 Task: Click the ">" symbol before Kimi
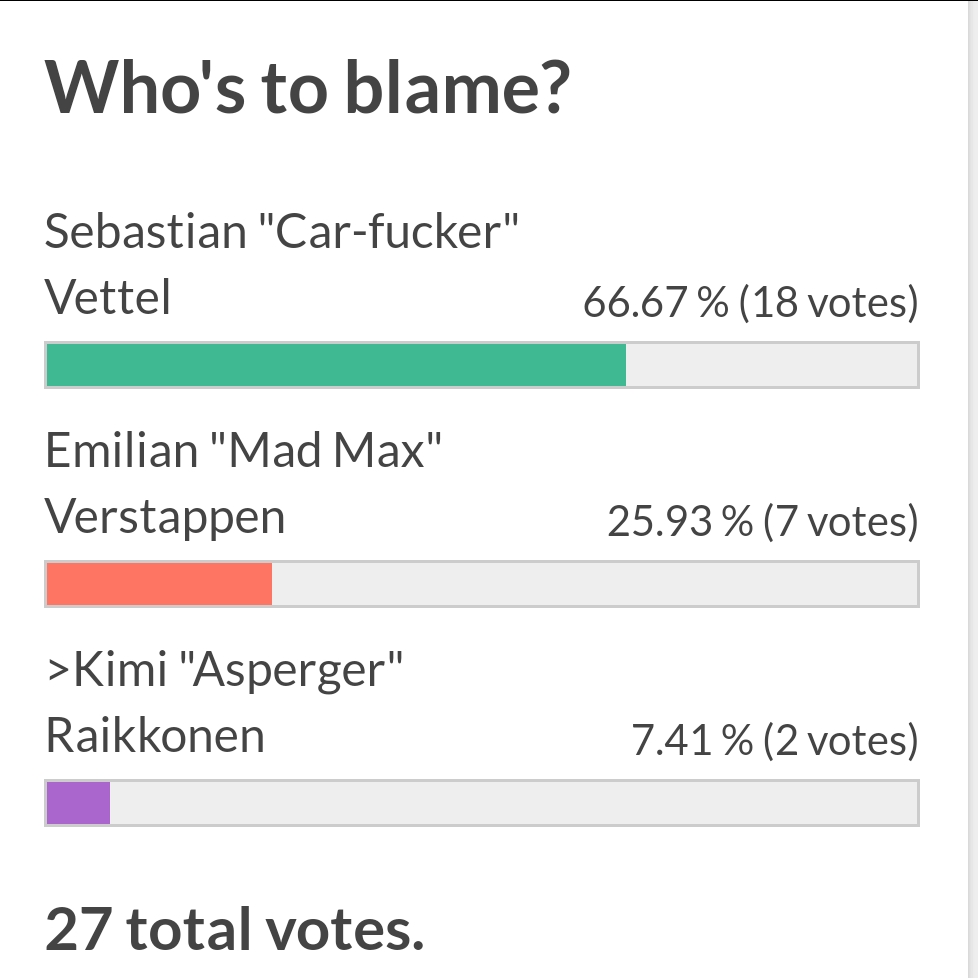click(x=56, y=671)
